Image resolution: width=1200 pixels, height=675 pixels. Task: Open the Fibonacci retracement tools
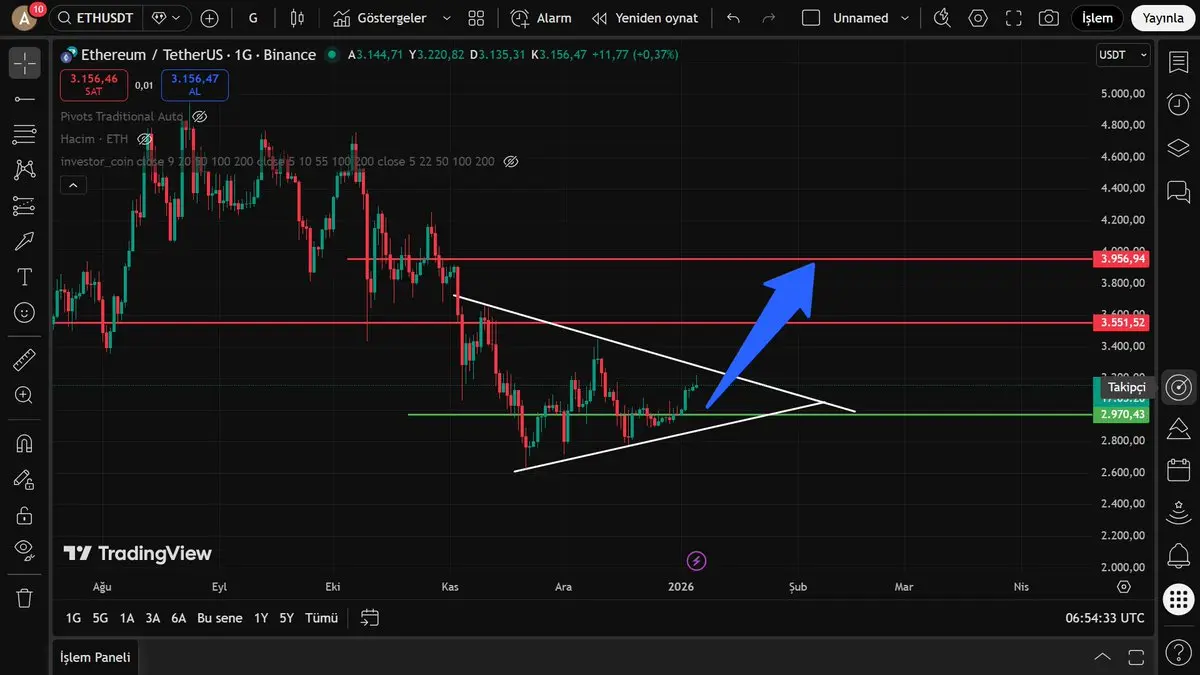(24, 134)
